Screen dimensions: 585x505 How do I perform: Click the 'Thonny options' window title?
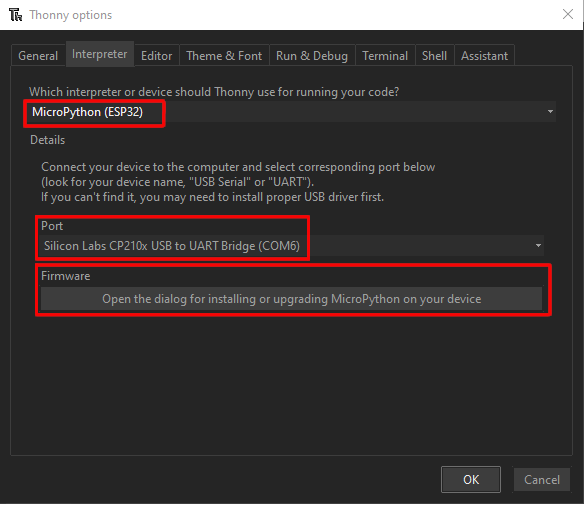click(71, 15)
